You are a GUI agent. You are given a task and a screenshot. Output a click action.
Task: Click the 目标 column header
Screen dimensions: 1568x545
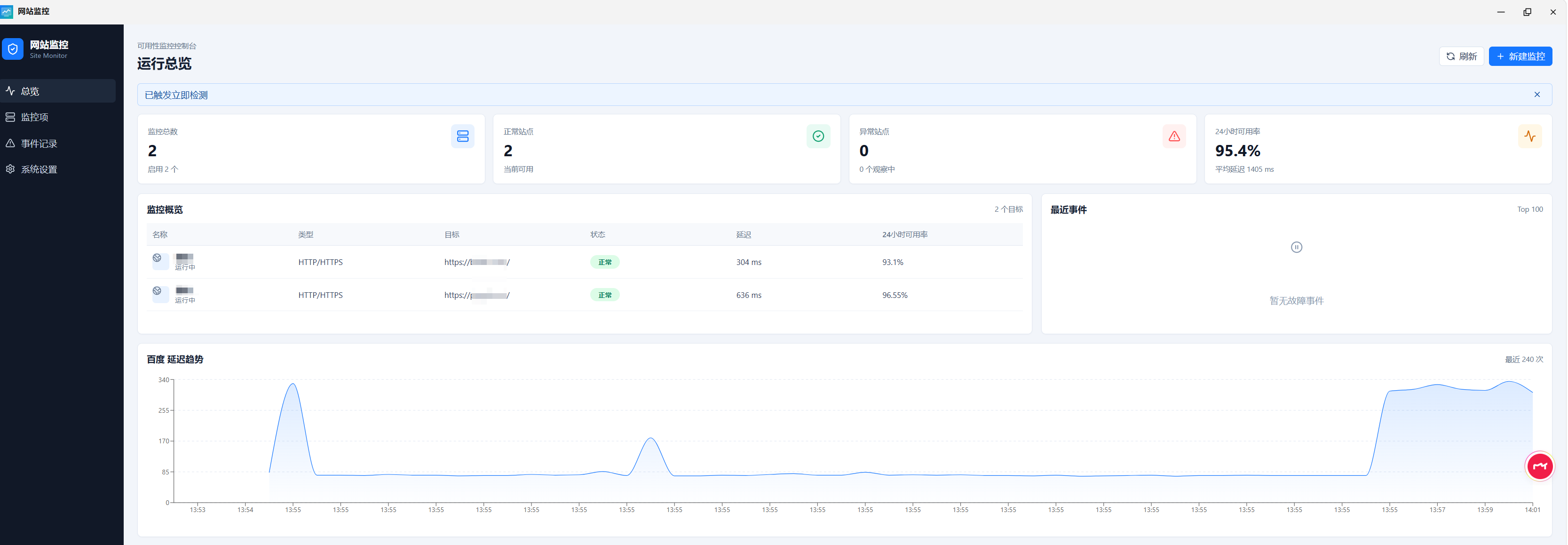(451, 234)
